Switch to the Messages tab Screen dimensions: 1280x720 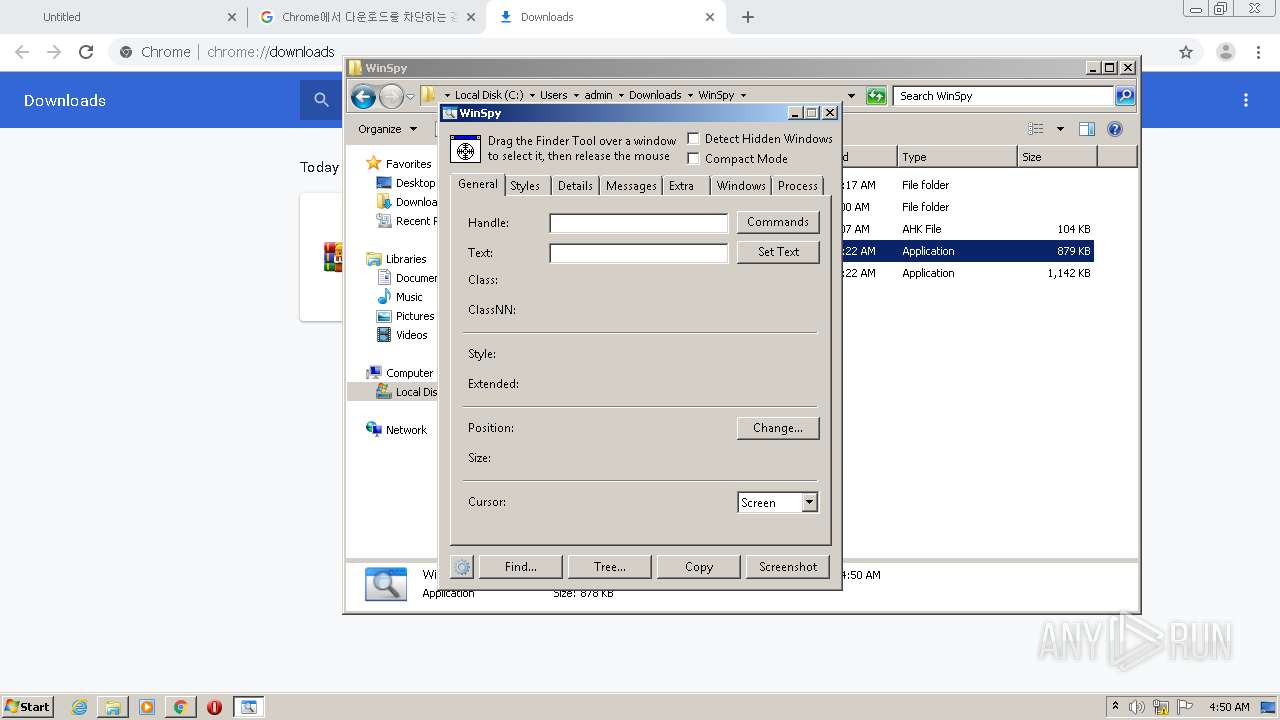click(631, 186)
